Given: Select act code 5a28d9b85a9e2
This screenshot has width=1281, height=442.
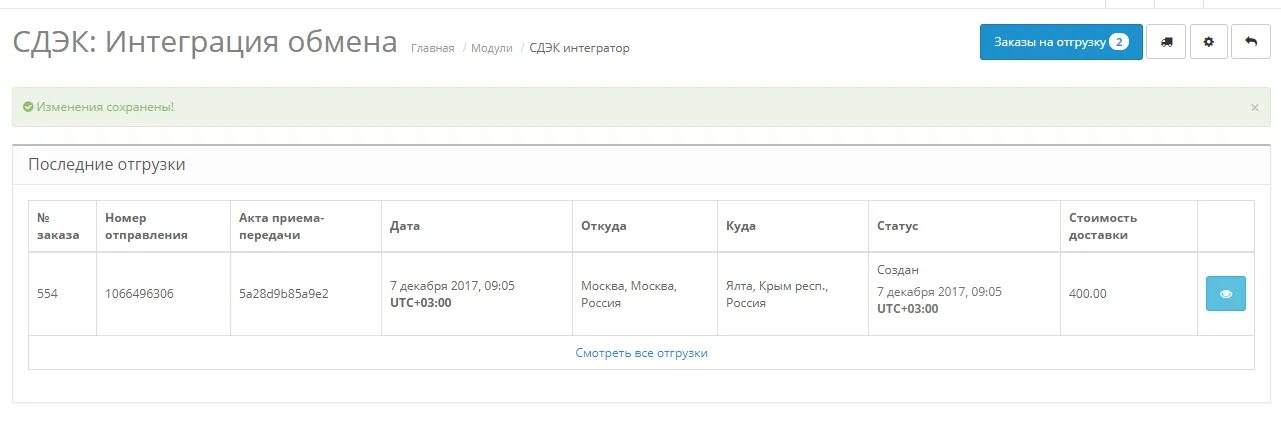Looking at the screenshot, I should [284, 294].
